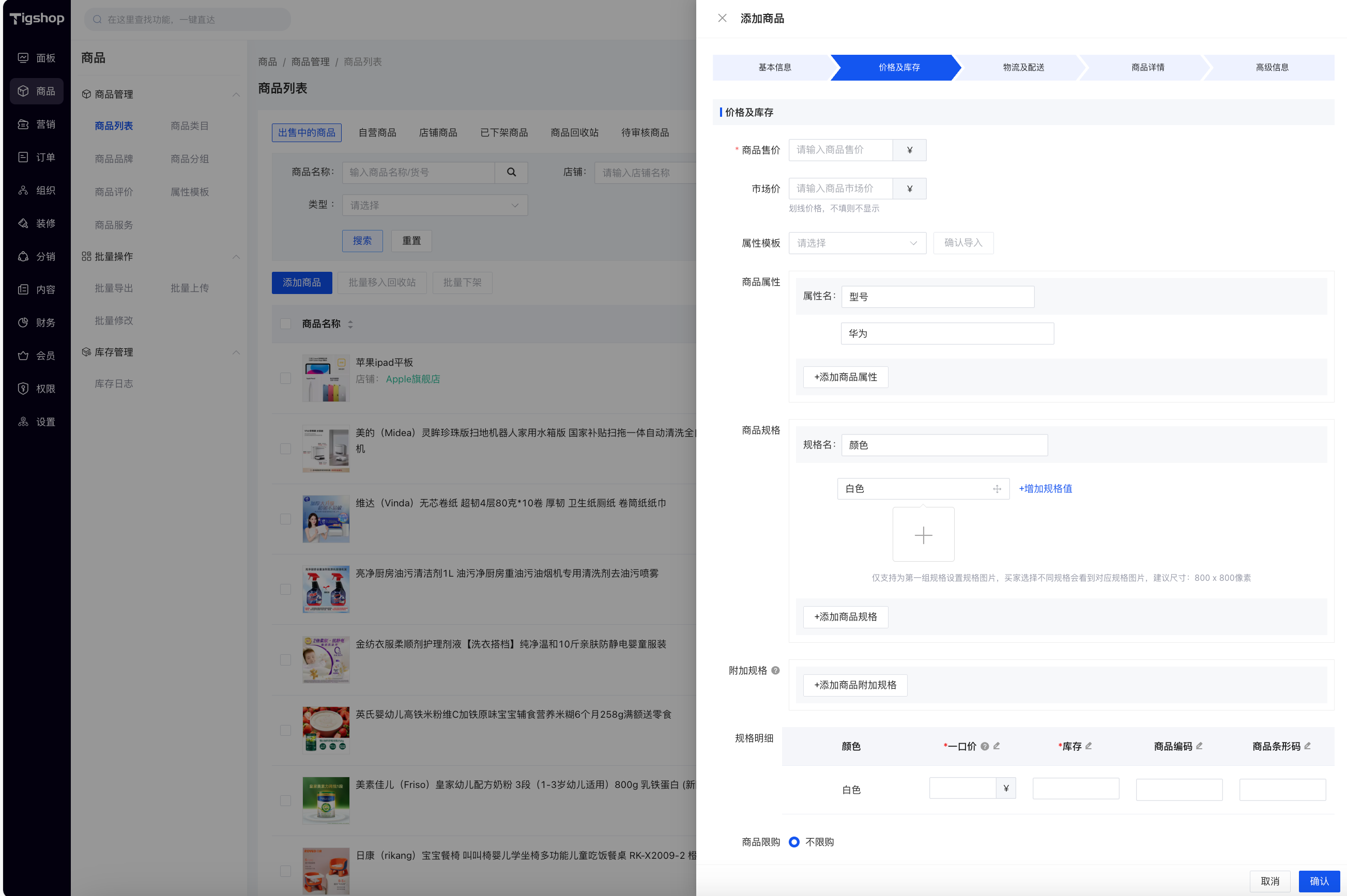
Task: Click the +增加规格值 link
Action: [x=1045, y=489]
